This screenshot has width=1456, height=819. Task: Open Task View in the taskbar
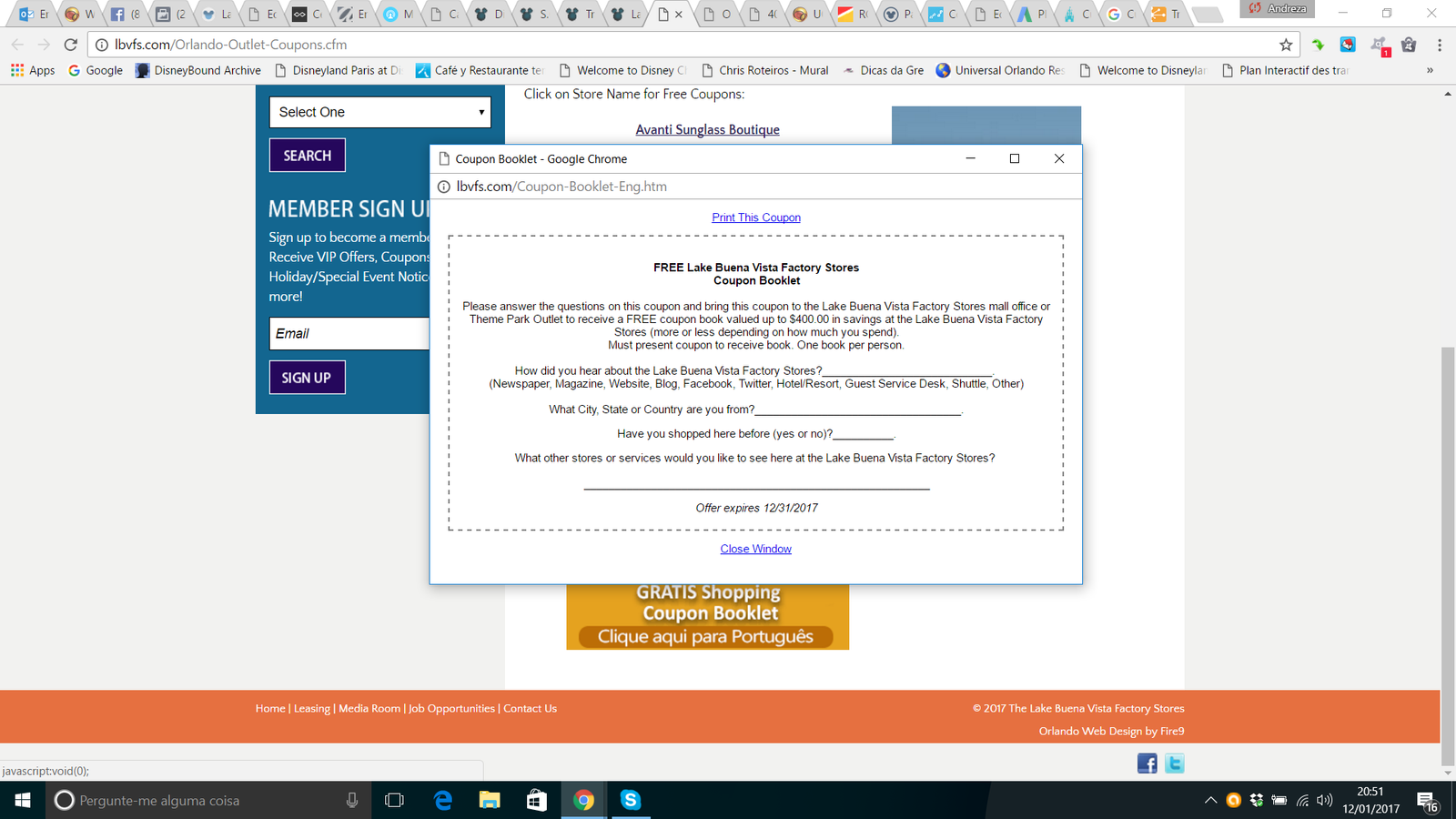pyautogui.click(x=394, y=800)
